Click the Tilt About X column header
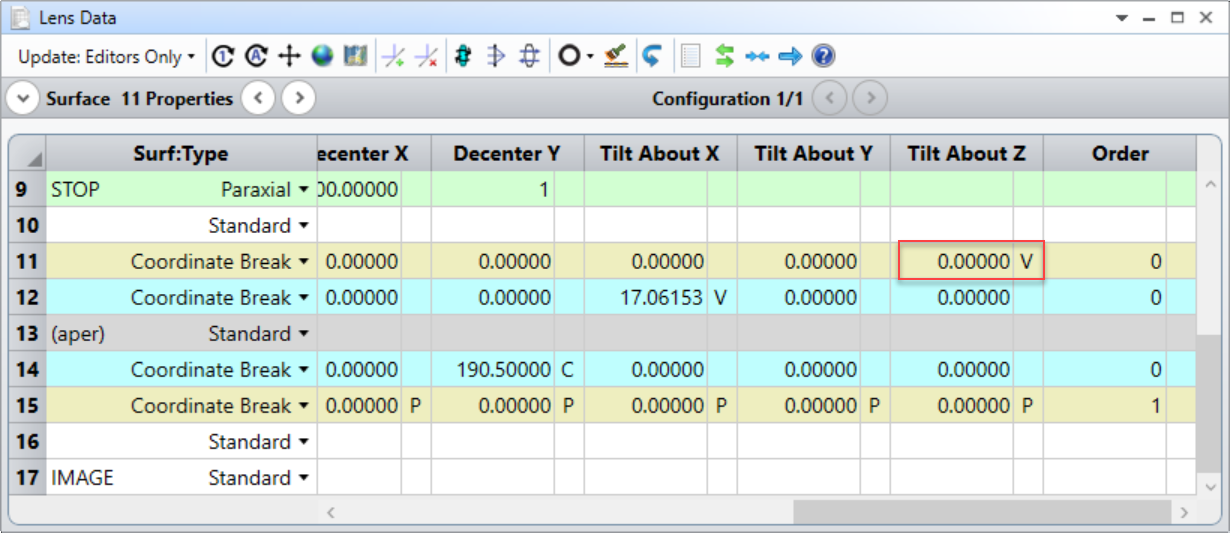1230x533 pixels. (x=660, y=153)
